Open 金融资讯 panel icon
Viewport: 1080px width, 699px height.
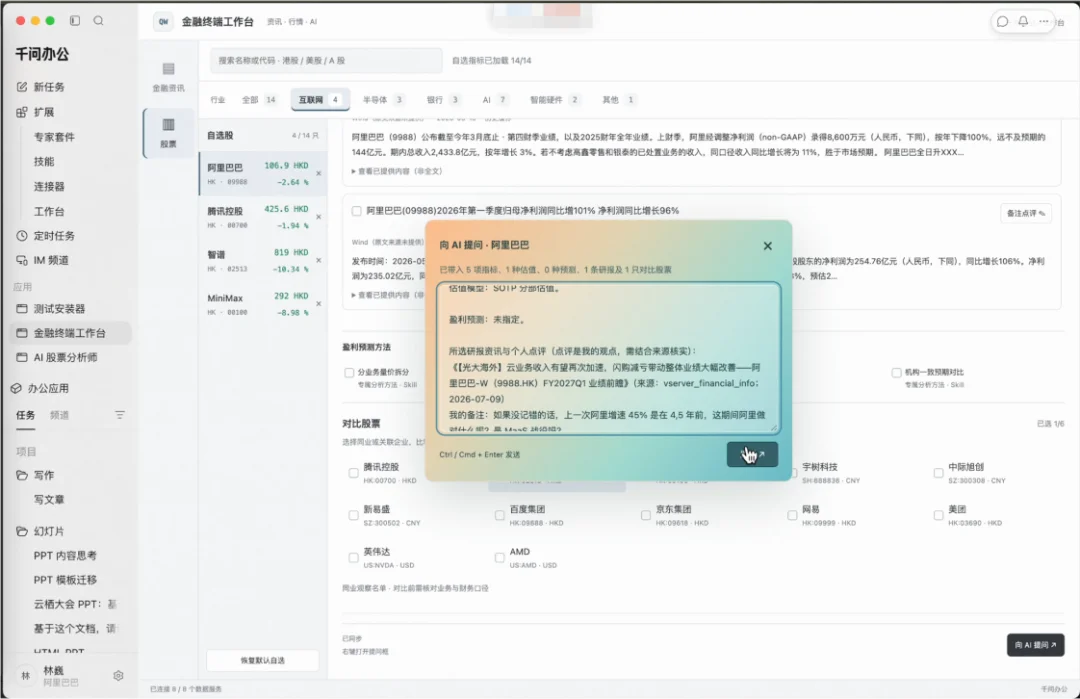pos(168,76)
